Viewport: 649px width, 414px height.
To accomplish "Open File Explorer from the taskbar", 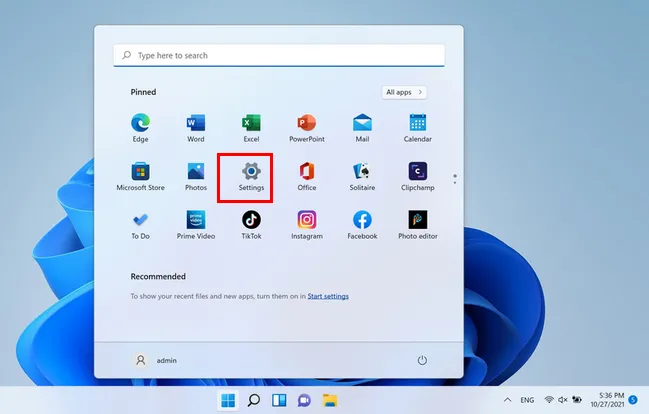I will click(x=330, y=400).
